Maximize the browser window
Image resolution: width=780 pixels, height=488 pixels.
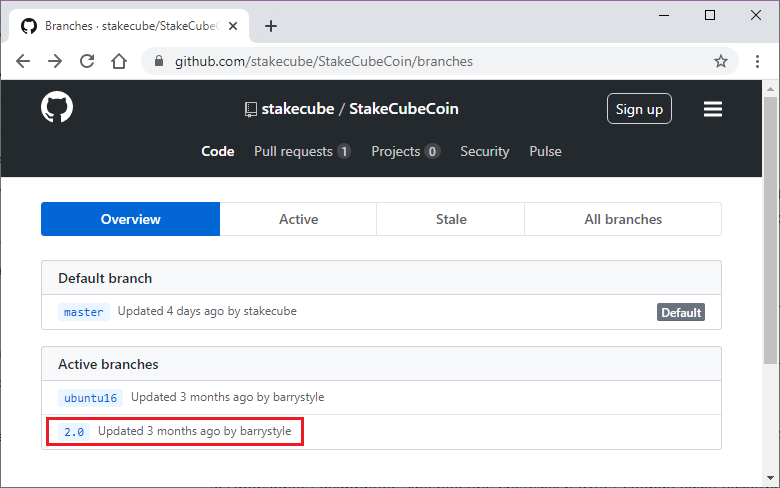pos(710,15)
